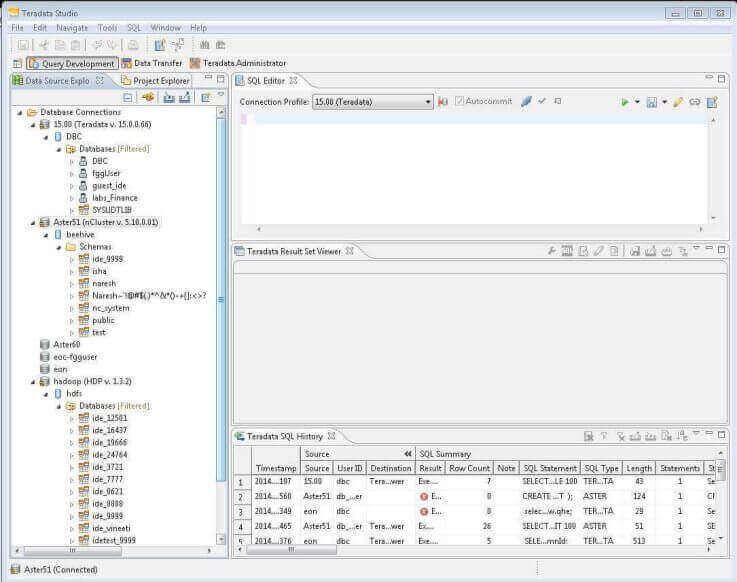
Task: Click the vertical scrollbar in Data Source Explorer
Action: pos(221,300)
